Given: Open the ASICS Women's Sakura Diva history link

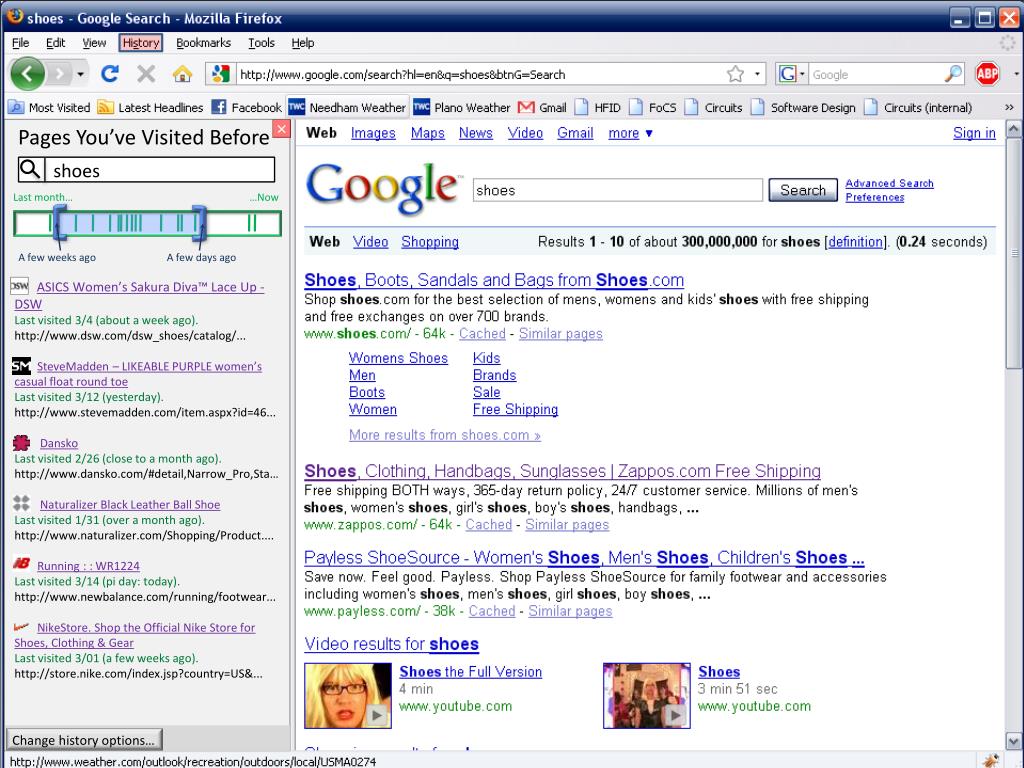Looking at the screenshot, I should point(139,295).
